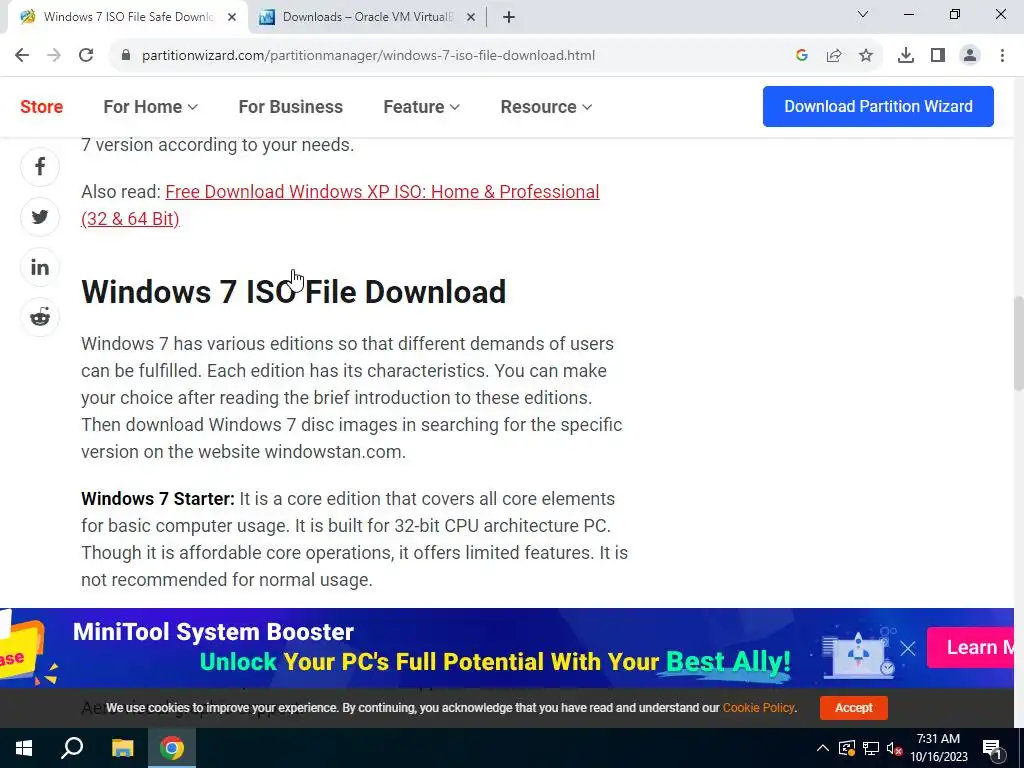Click the page vertical scrollbar thumb
The height and width of the screenshot is (768, 1024).
(1019, 343)
